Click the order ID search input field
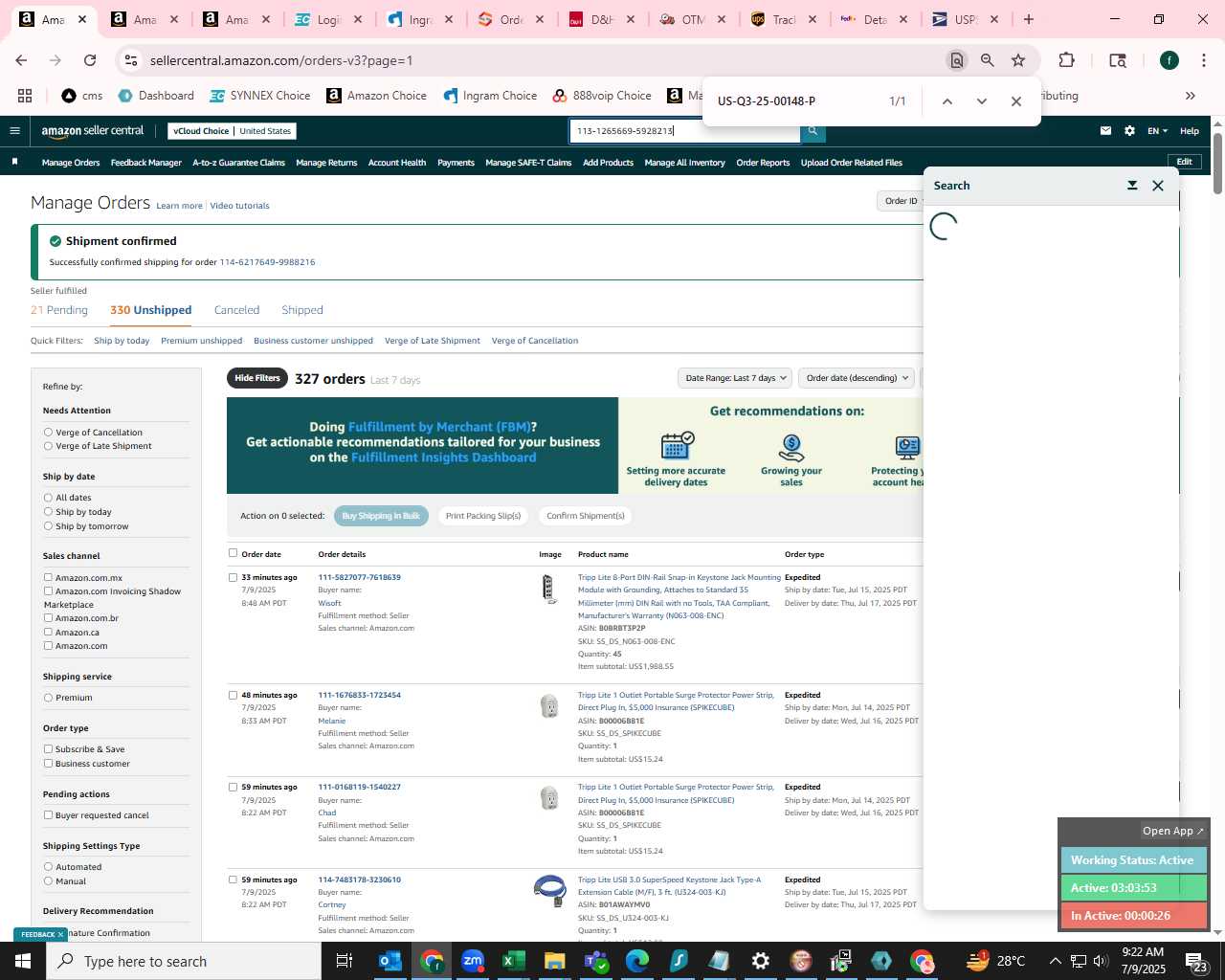The image size is (1225, 980). (684, 131)
